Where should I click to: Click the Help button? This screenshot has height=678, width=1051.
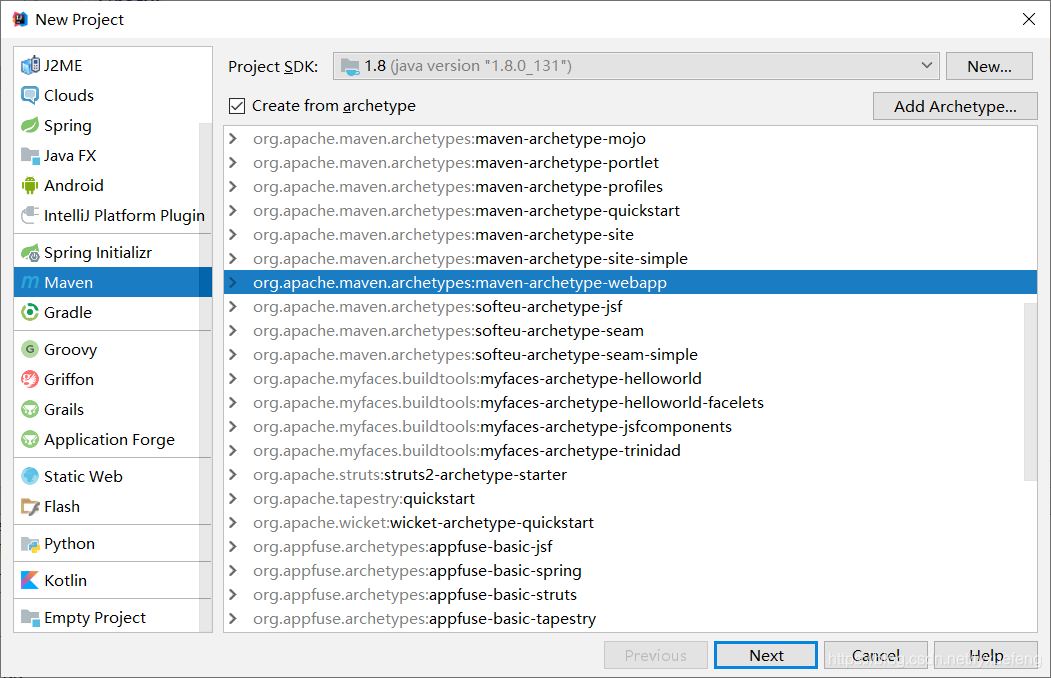click(x=986, y=655)
